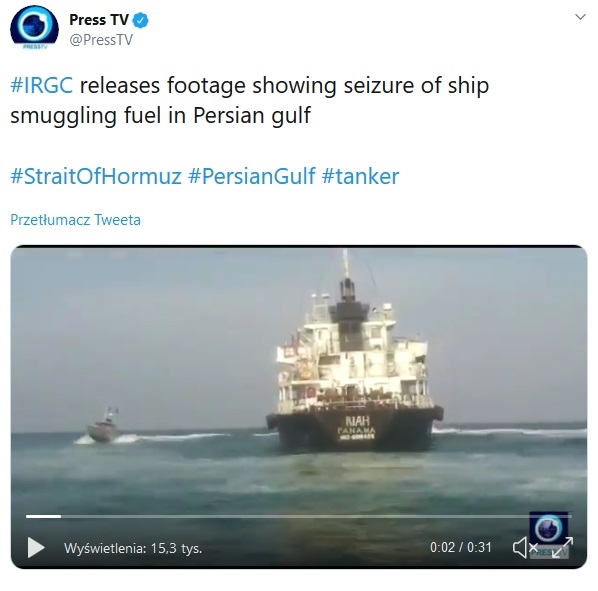Viewport: 598px width, 591px height.
Task: Click the 0:02 / 0:31 time display
Action: coord(461,548)
